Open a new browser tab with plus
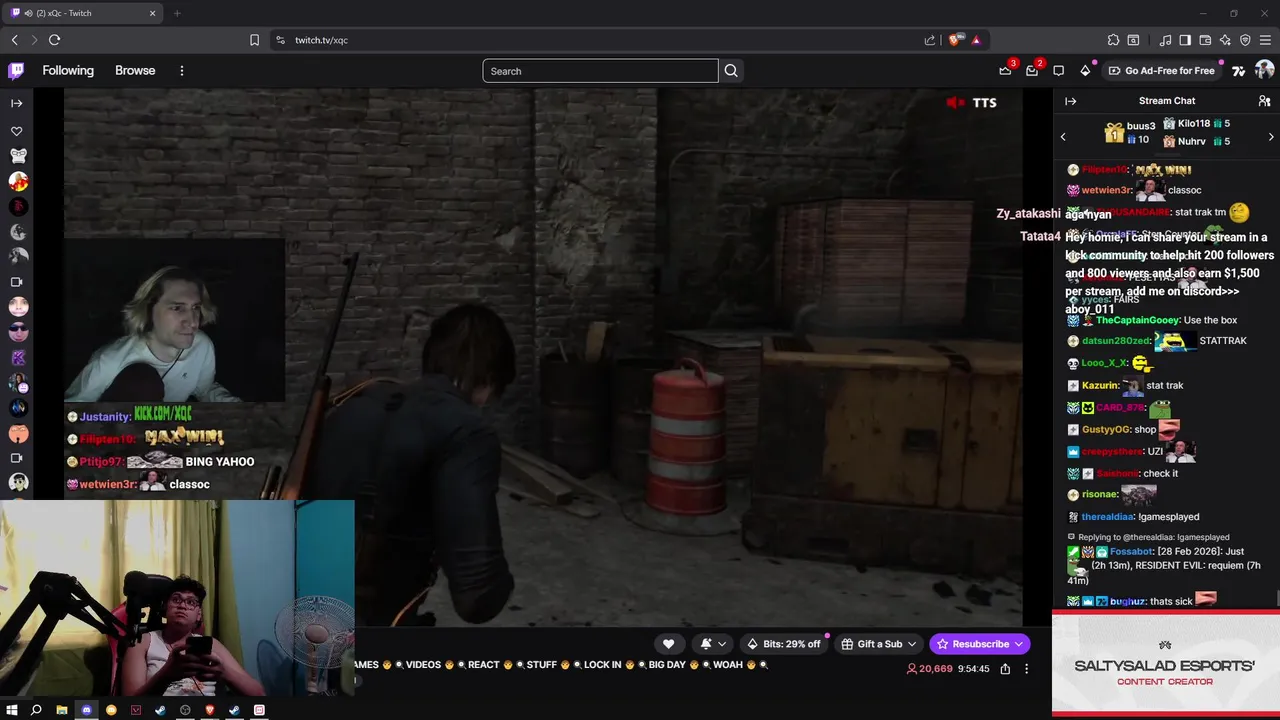This screenshot has width=1280, height=720. pyautogui.click(x=177, y=13)
